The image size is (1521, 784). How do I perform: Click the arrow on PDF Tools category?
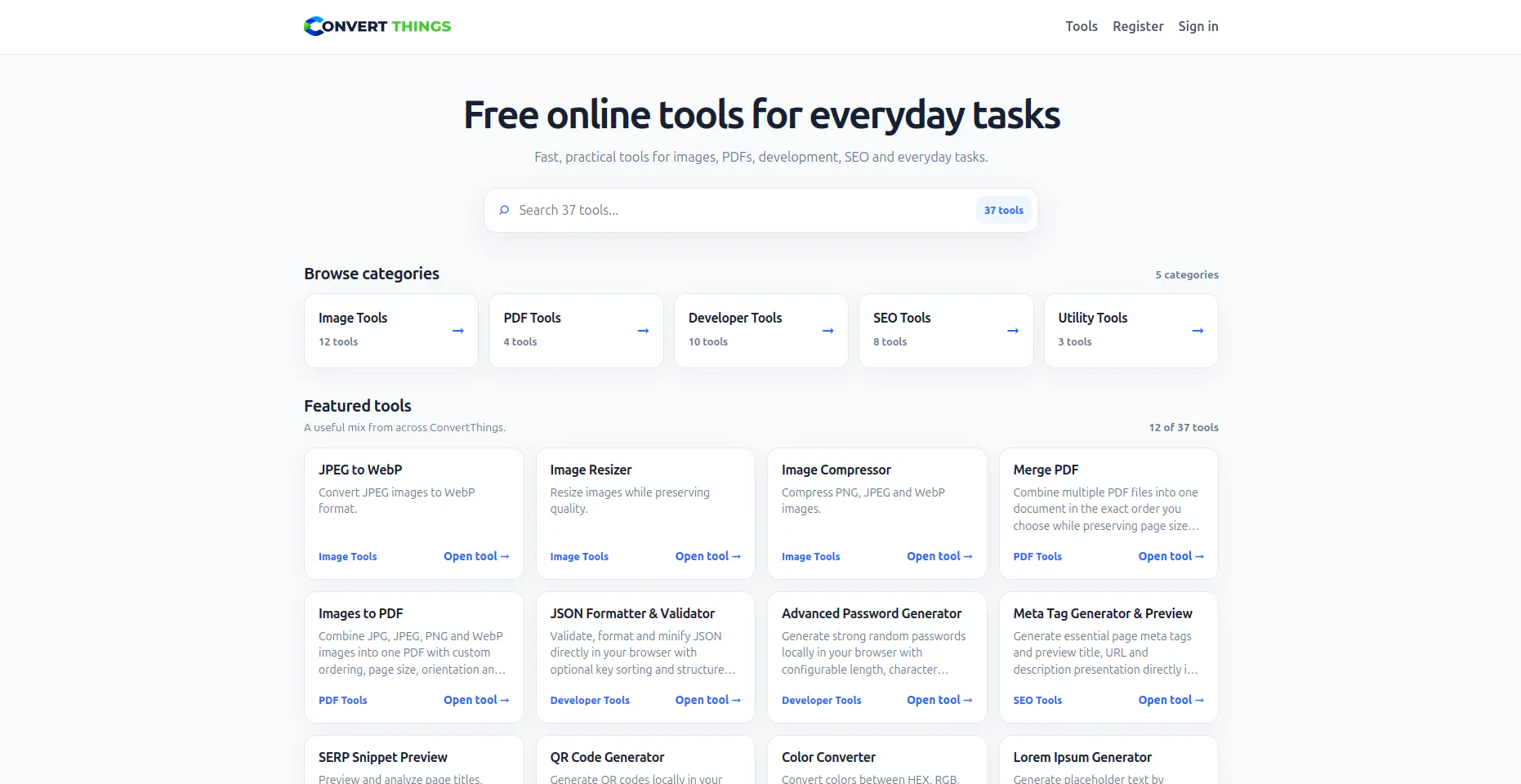(x=643, y=331)
